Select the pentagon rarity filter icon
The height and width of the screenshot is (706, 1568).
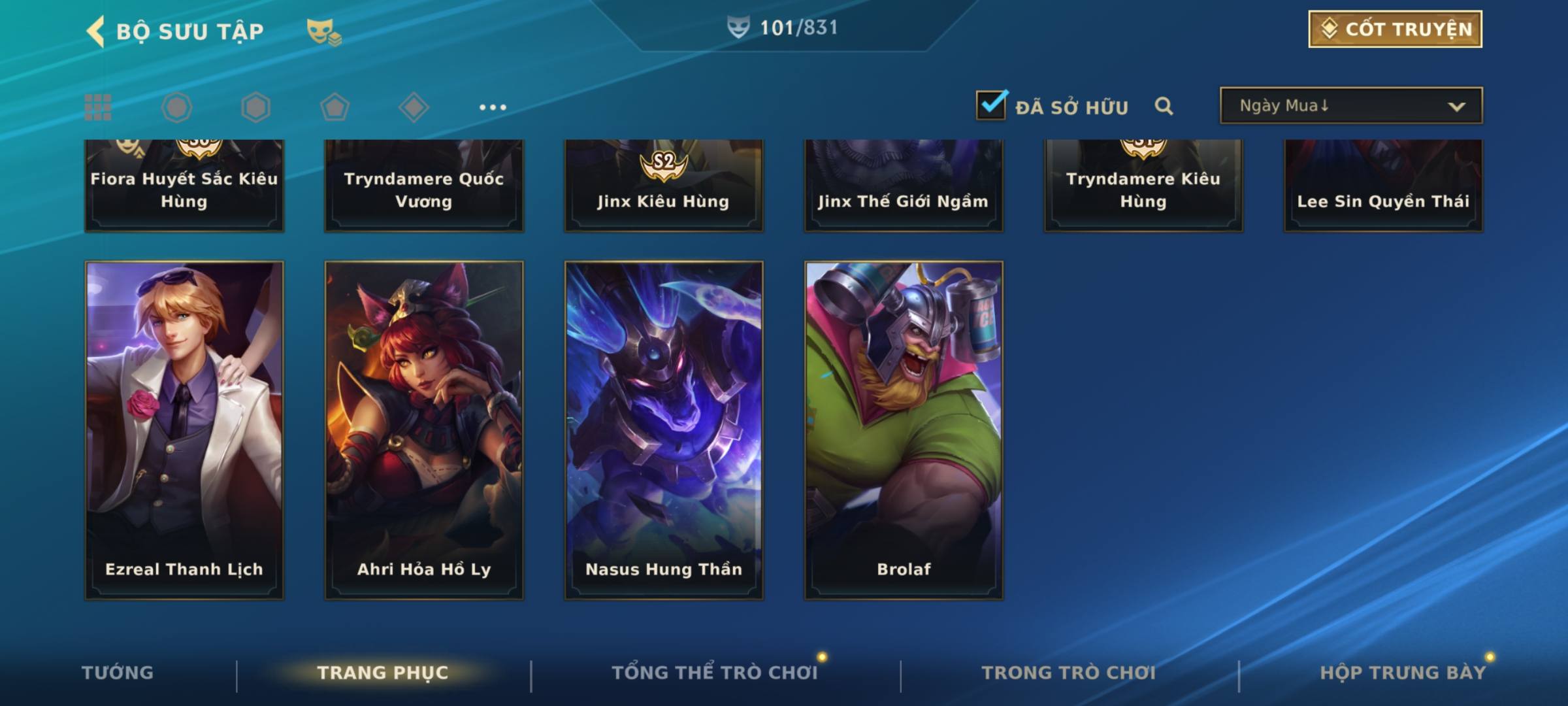pyautogui.click(x=335, y=107)
